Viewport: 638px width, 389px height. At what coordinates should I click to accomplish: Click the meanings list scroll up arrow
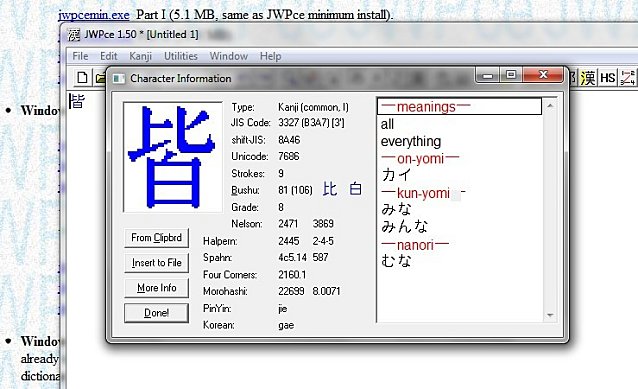pyautogui.click(x=550, y=106)
